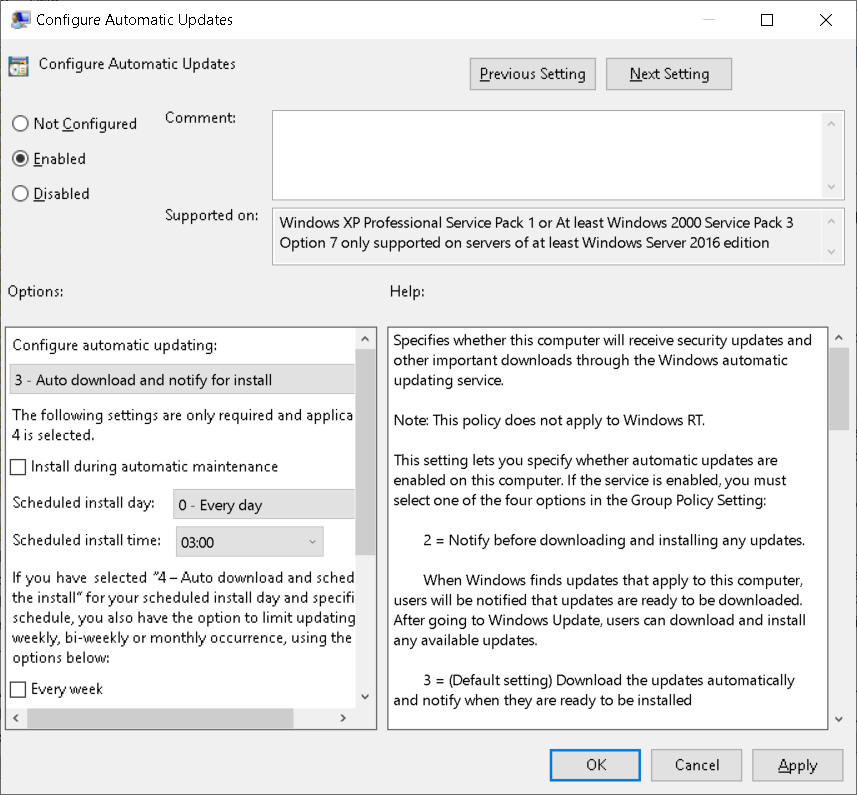Image resolution: width=857 pixels, height=795 pixels.
Task: Click the Previous Setting button
Action: [x=532, y=73]
